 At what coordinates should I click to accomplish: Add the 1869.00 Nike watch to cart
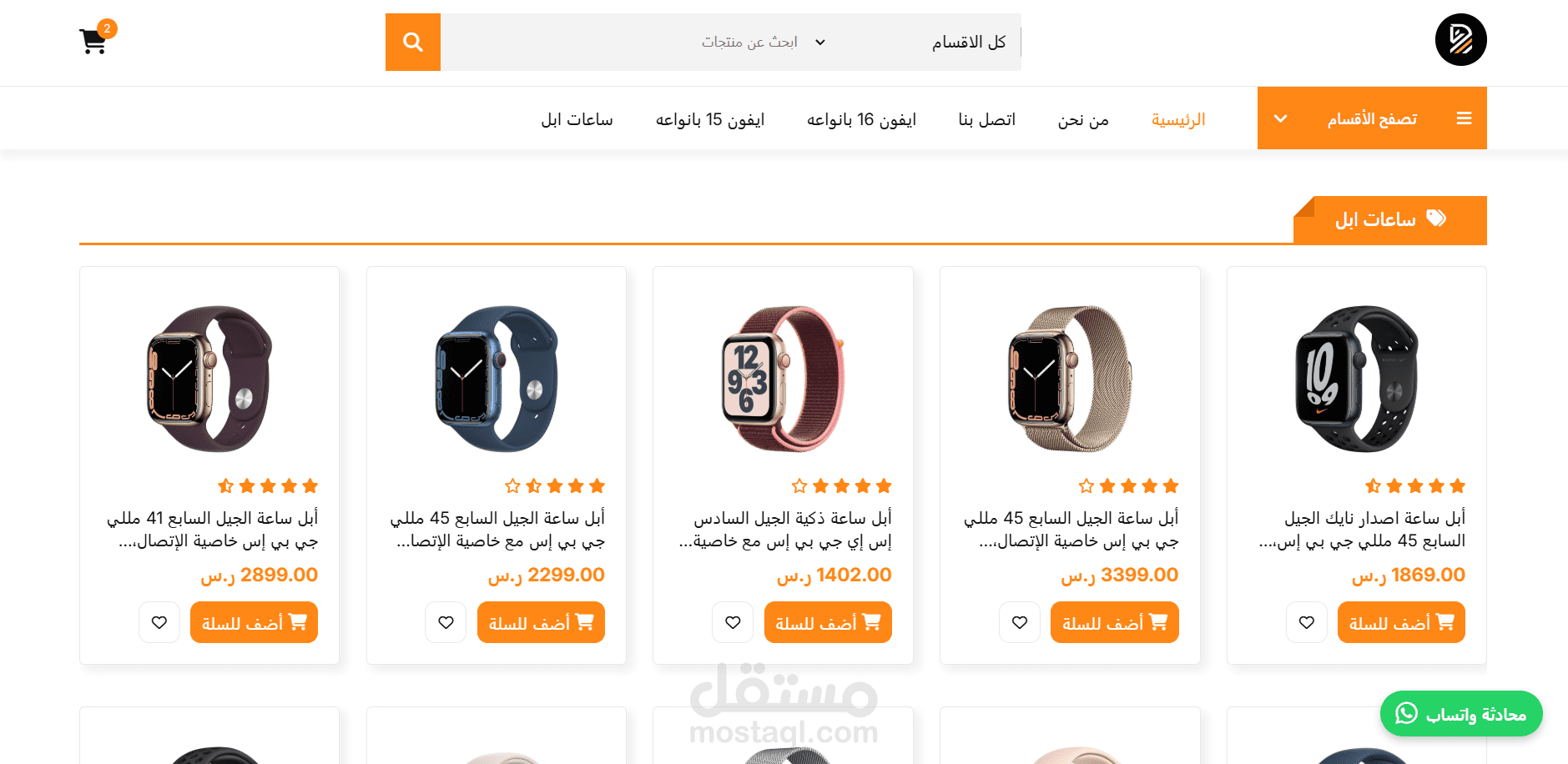pyautogui.click(x=1401, y=622)
